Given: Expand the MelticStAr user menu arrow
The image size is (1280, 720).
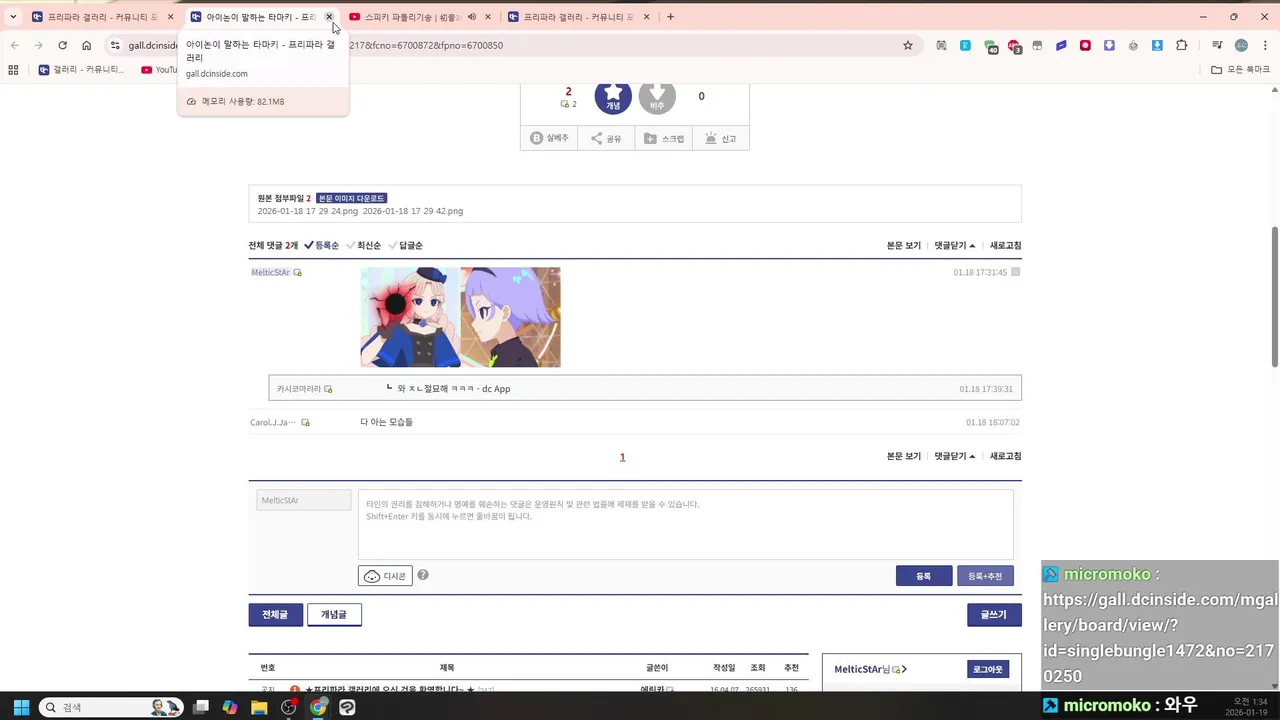Looking at the screenshot, I should [x=904, y=669].
